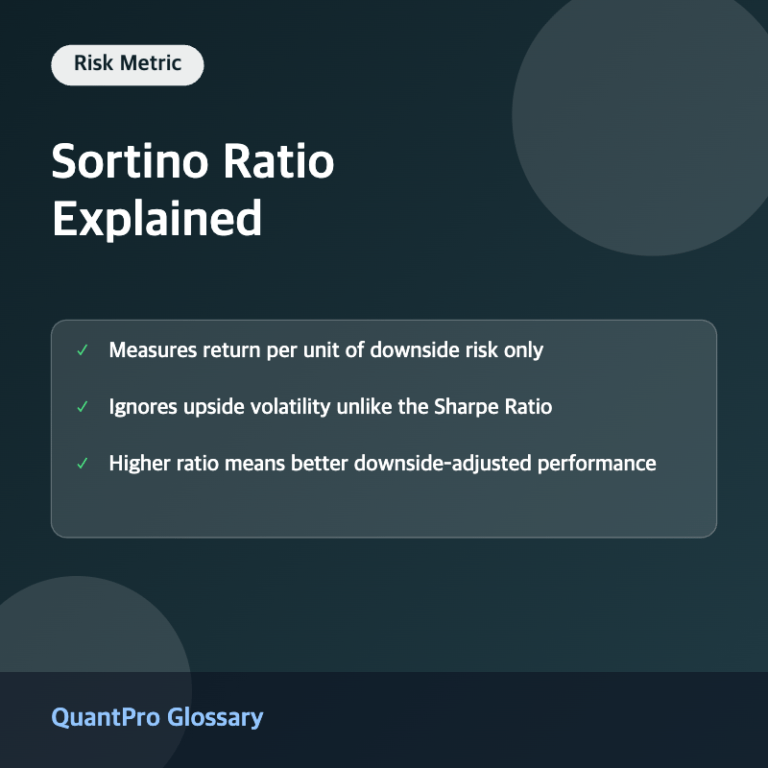Click the Risk Metric pill badge

click(127, 65)
